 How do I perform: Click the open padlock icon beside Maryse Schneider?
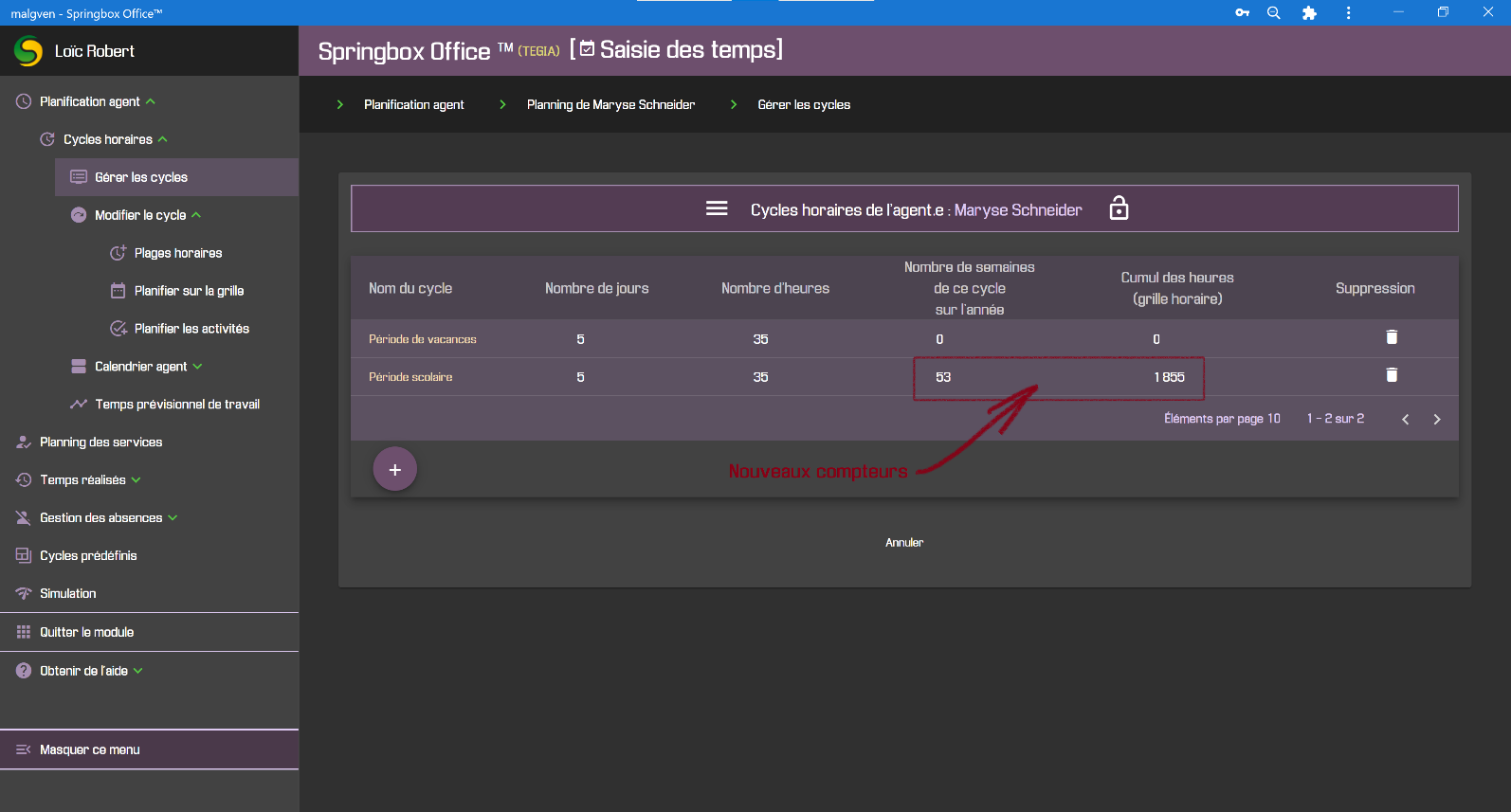[x=1120, y=208]
